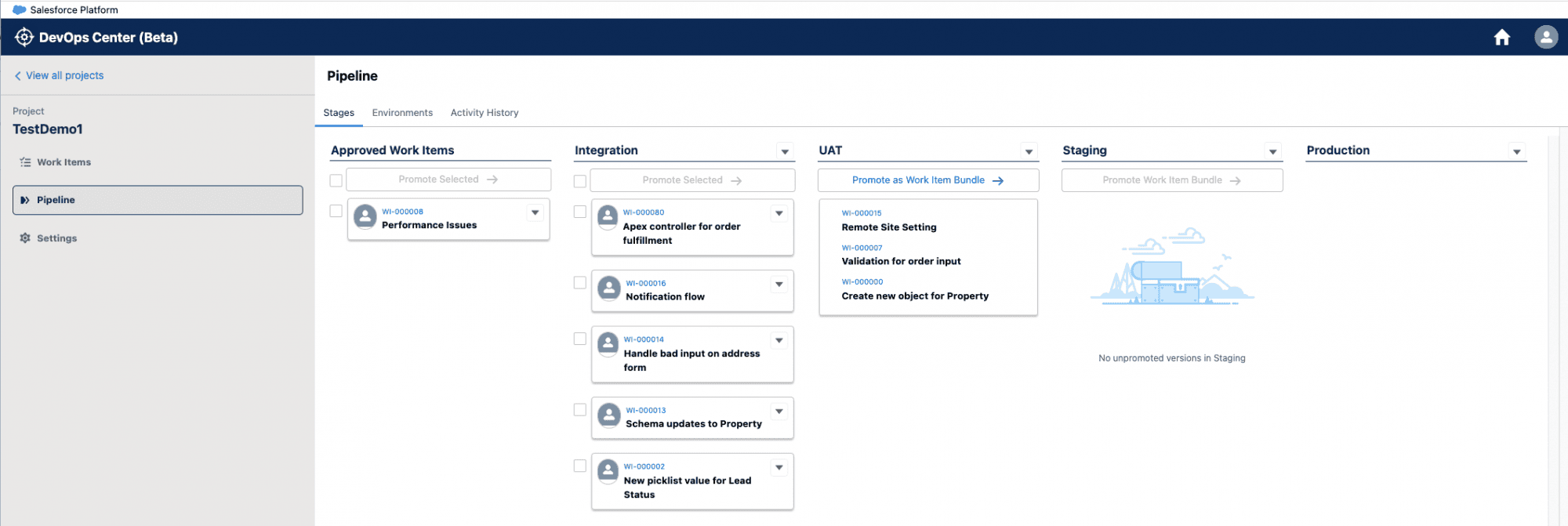Select Pipeline in the sidebar
This screenshot has height=526, width=1568.
[158, 200]
